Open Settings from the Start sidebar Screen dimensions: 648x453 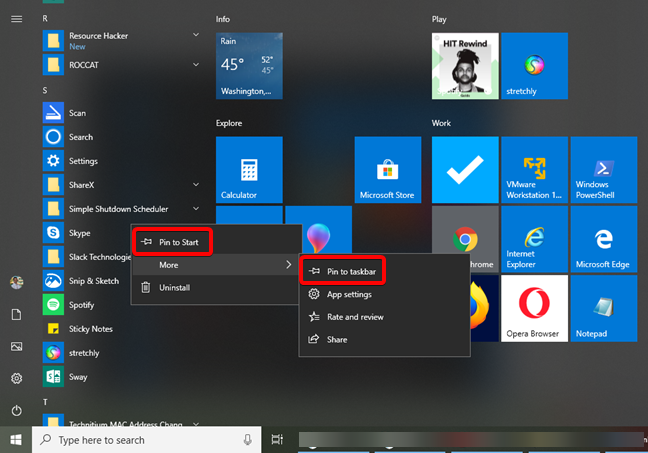(17, 378)
